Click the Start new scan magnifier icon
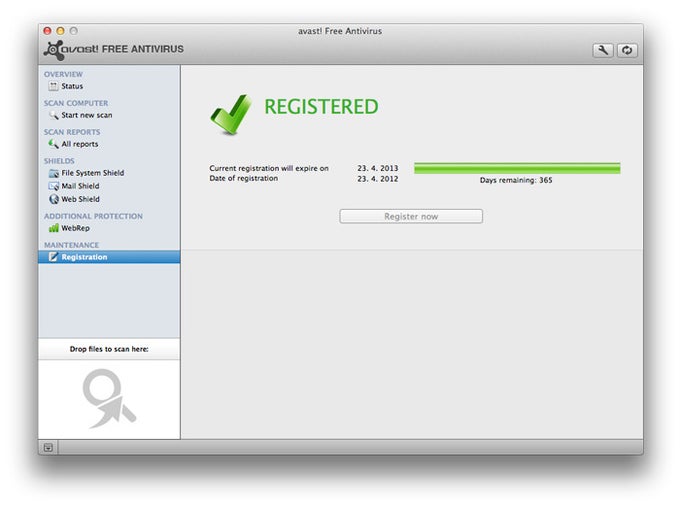 (53, 115)
